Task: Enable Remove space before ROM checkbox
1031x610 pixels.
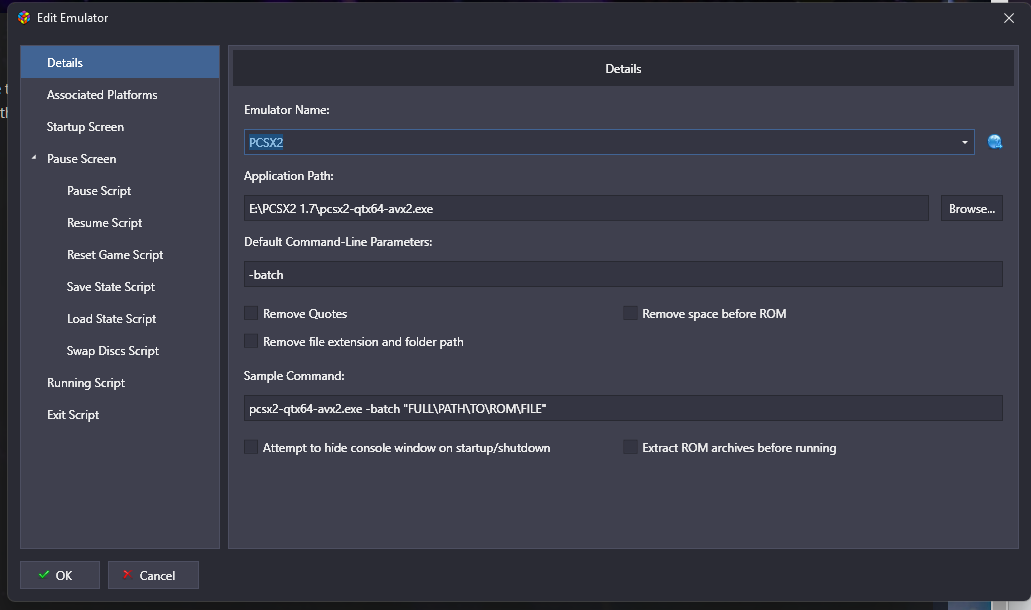Action: point(630,313)
